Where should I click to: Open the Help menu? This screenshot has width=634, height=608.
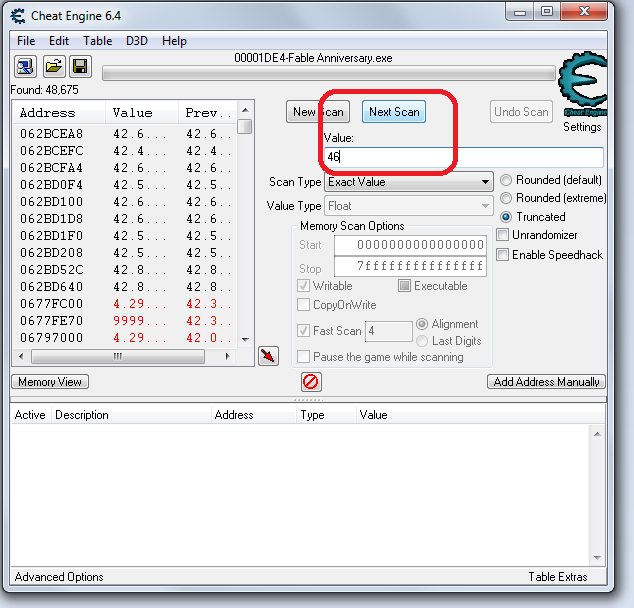click(174, 41)
